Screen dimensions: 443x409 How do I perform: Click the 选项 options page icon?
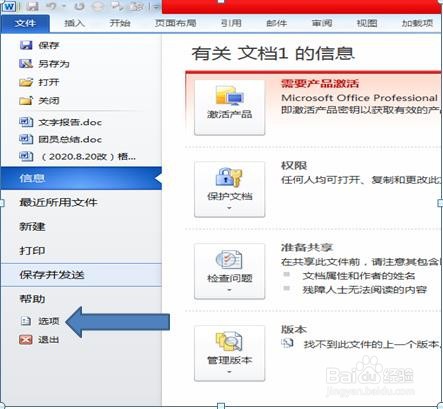point(26,321)
